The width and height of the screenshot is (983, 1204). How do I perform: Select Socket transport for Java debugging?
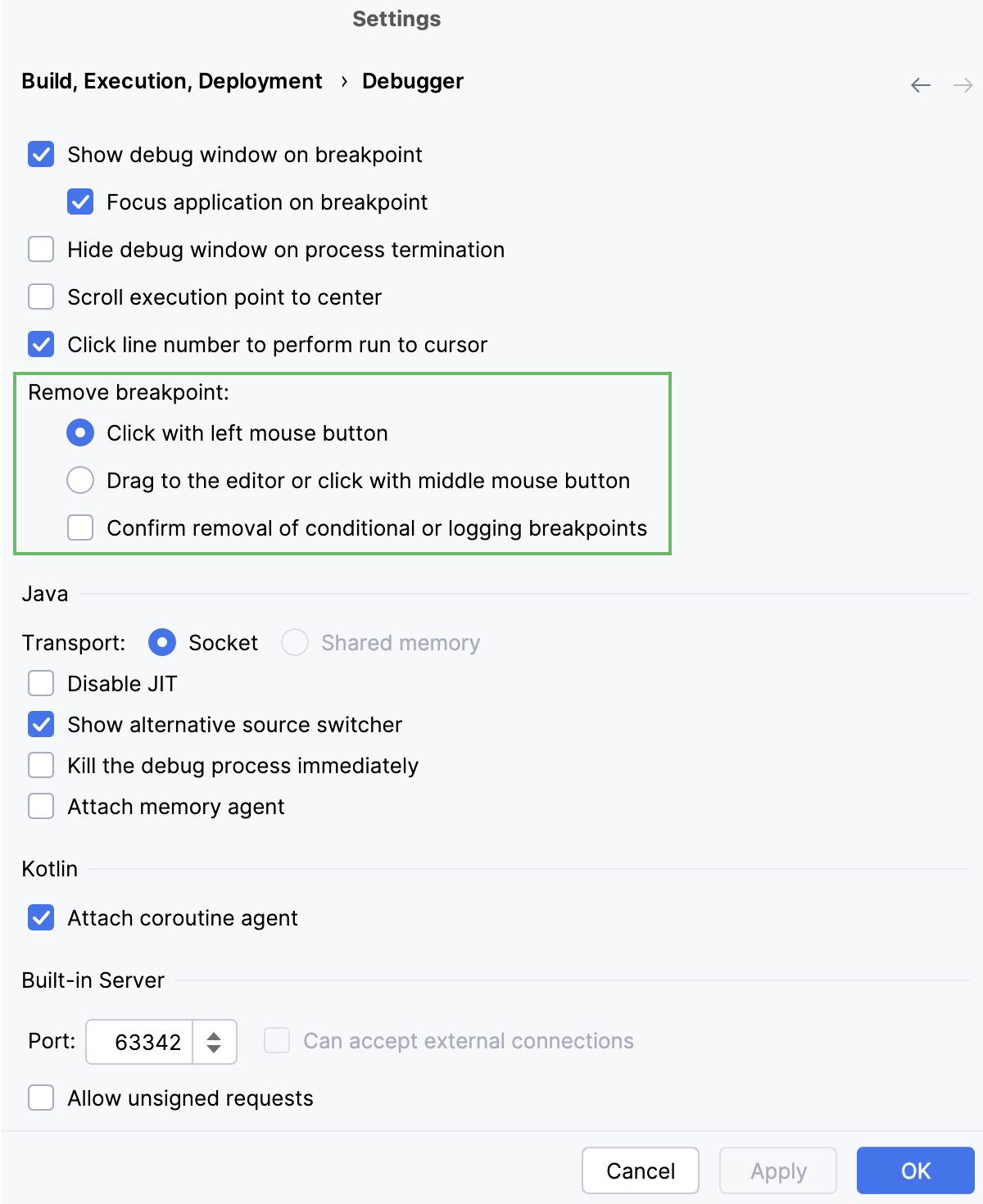[x=161, y=642]
